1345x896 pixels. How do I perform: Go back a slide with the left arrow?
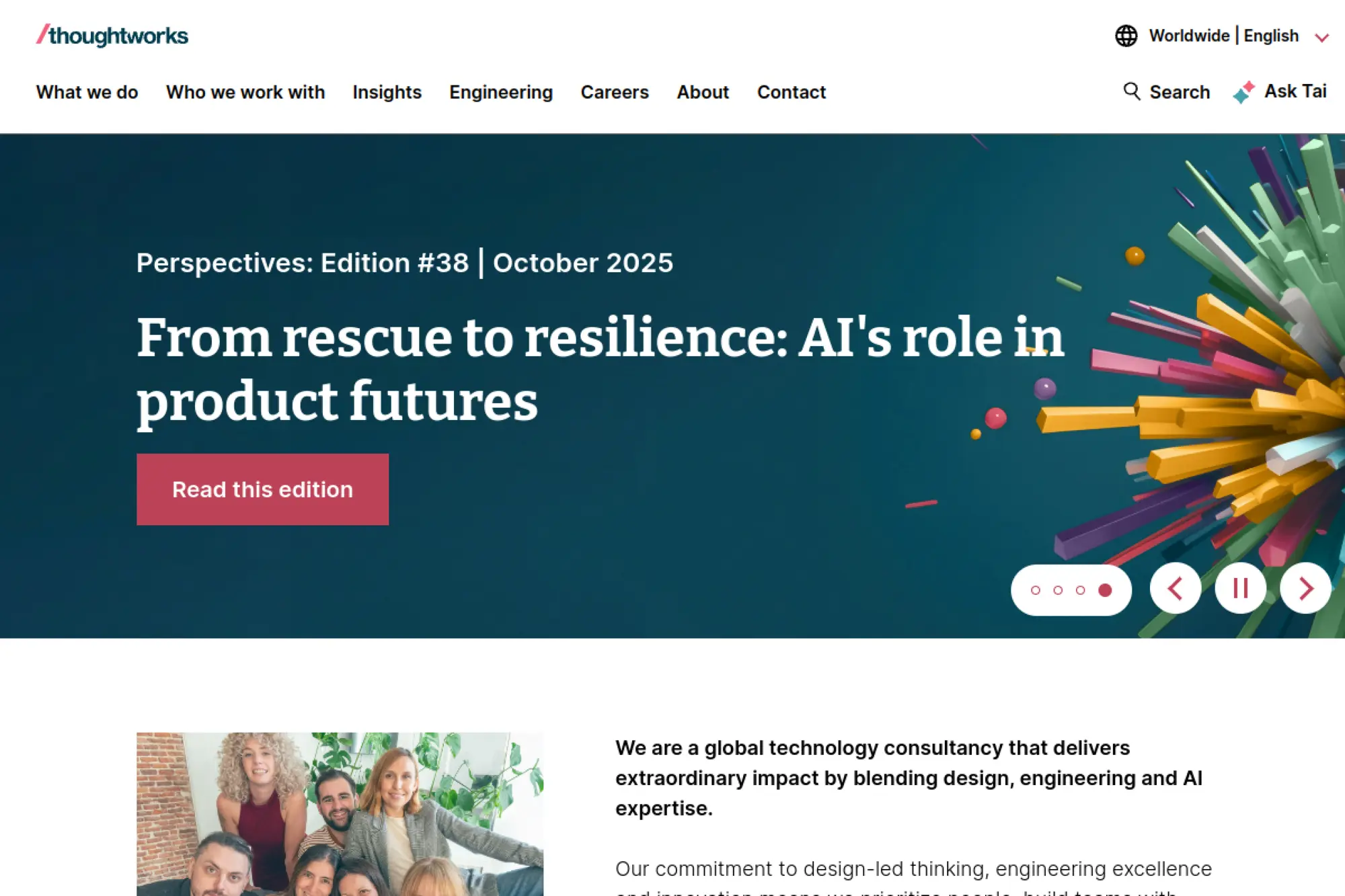click(1175, 588)
